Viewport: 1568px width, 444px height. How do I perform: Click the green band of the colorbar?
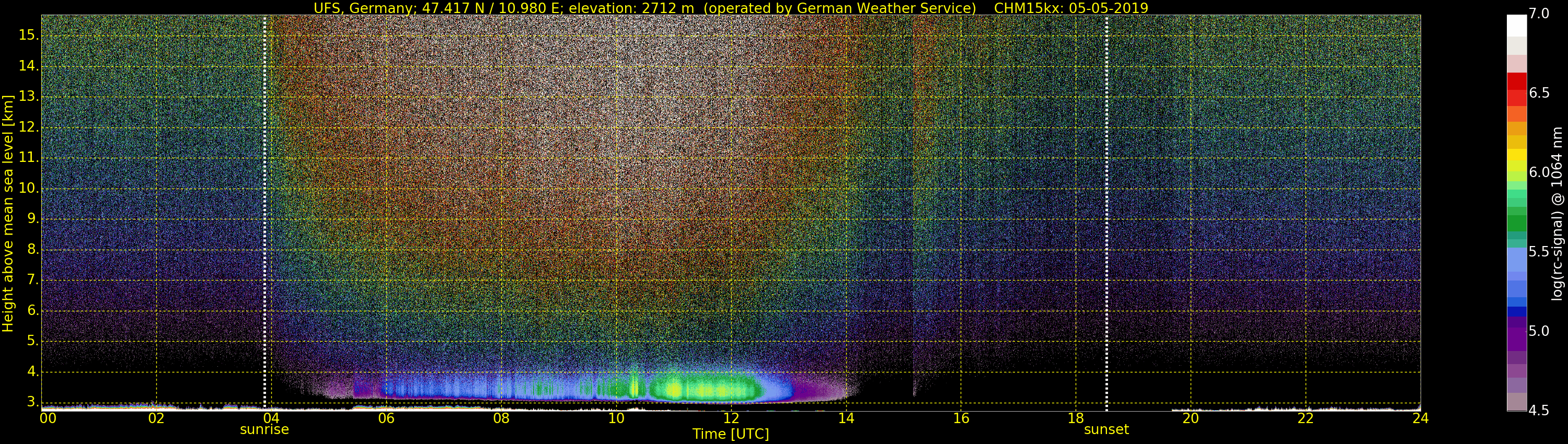1516,223
